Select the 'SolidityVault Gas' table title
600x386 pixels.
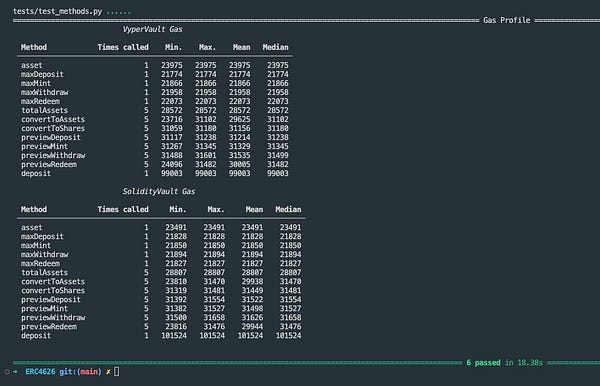point(159,192)
